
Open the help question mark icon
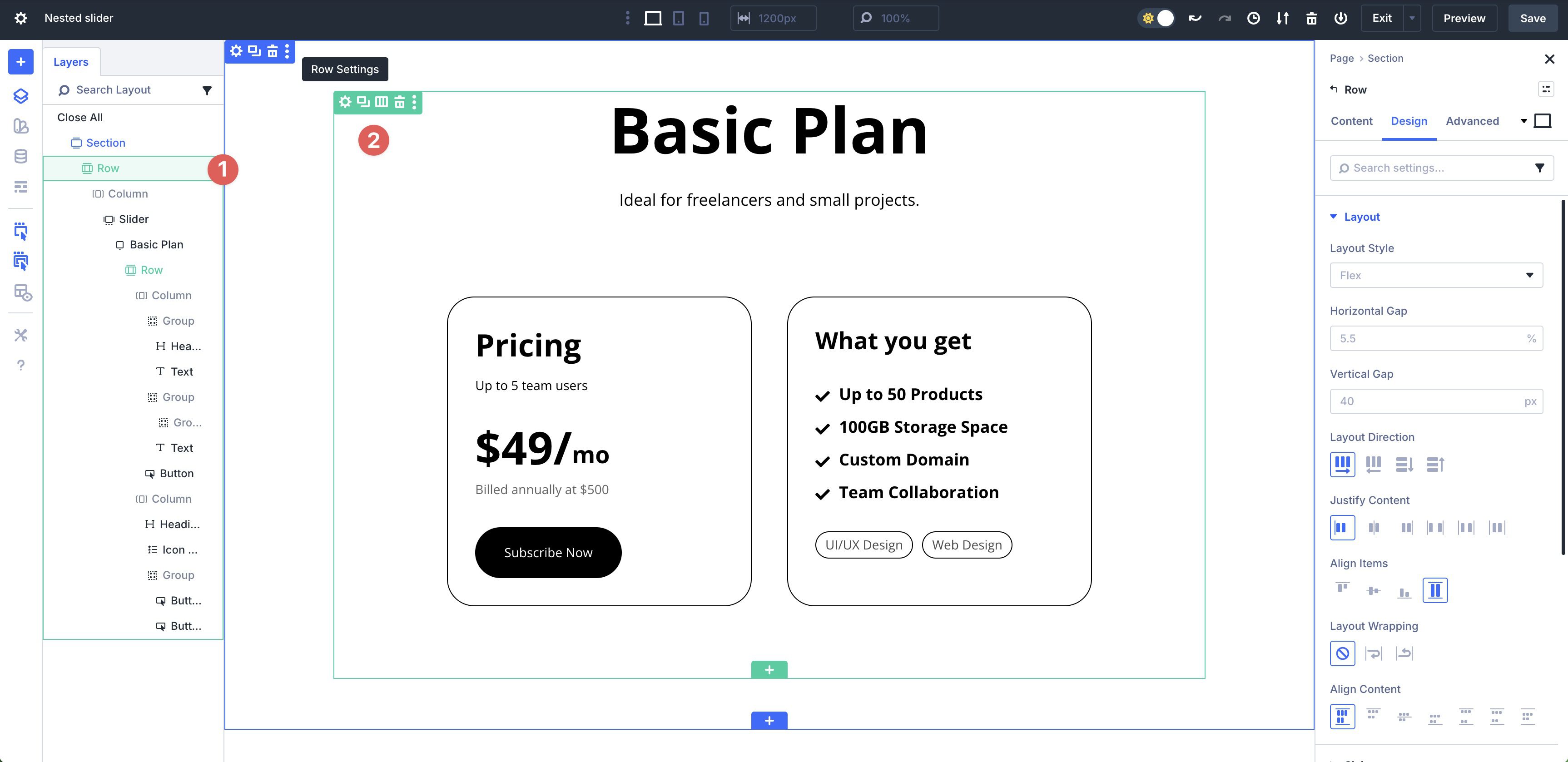[21, 365]
